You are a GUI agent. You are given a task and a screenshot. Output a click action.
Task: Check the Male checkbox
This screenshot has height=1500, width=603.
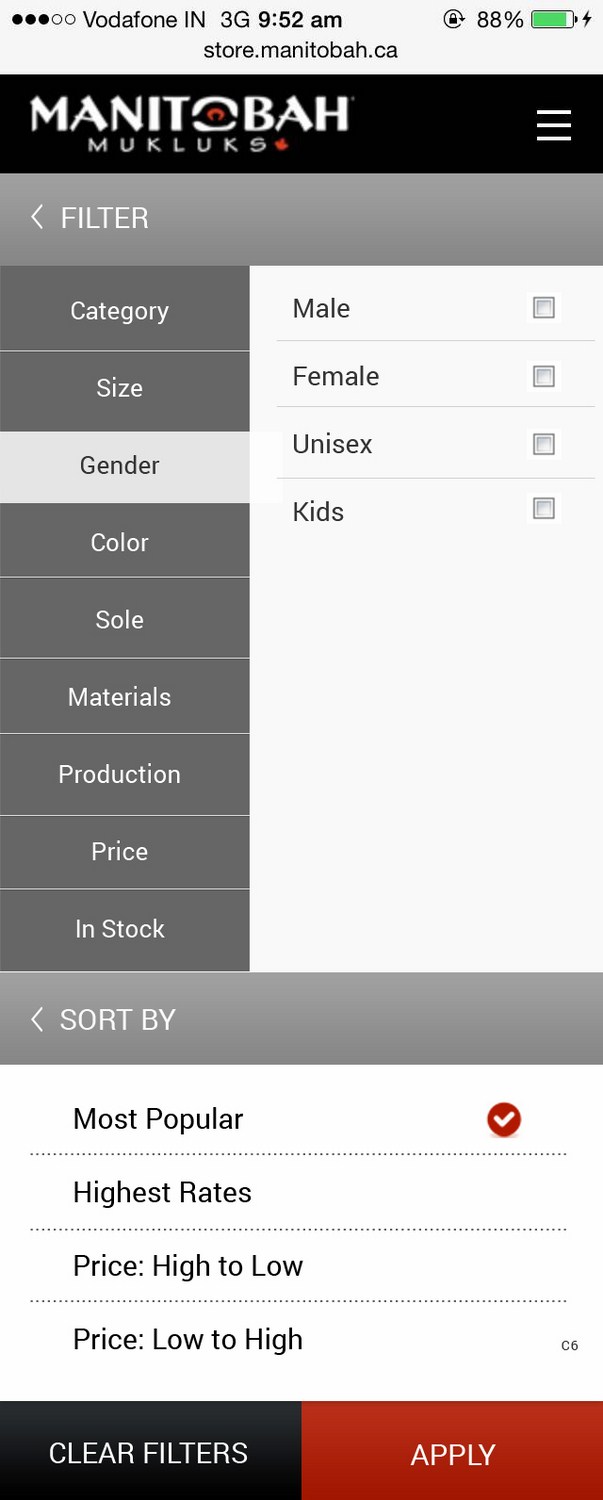pyautogui.click(x=544, y=308)
